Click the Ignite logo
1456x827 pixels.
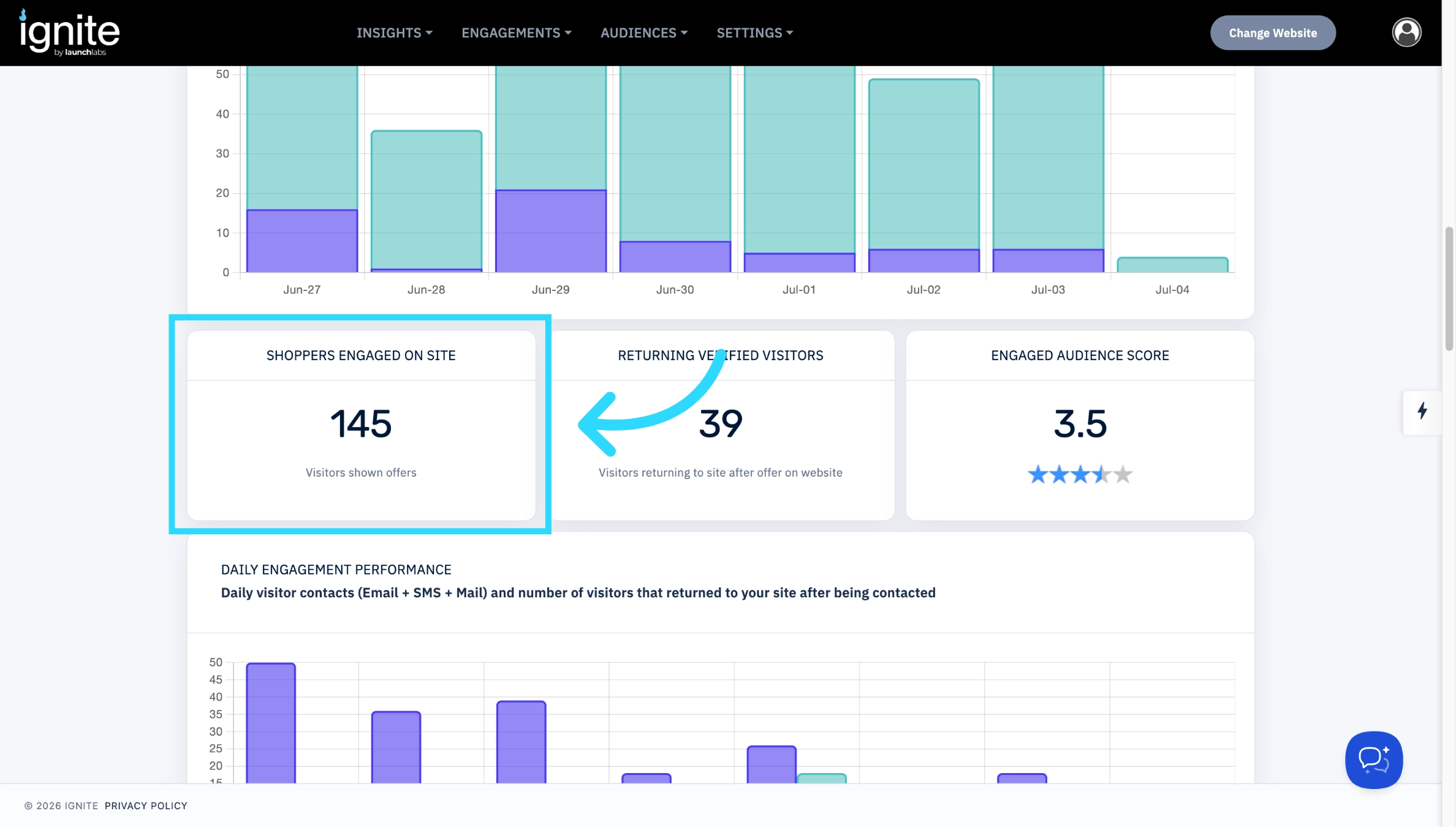(69, 32)
